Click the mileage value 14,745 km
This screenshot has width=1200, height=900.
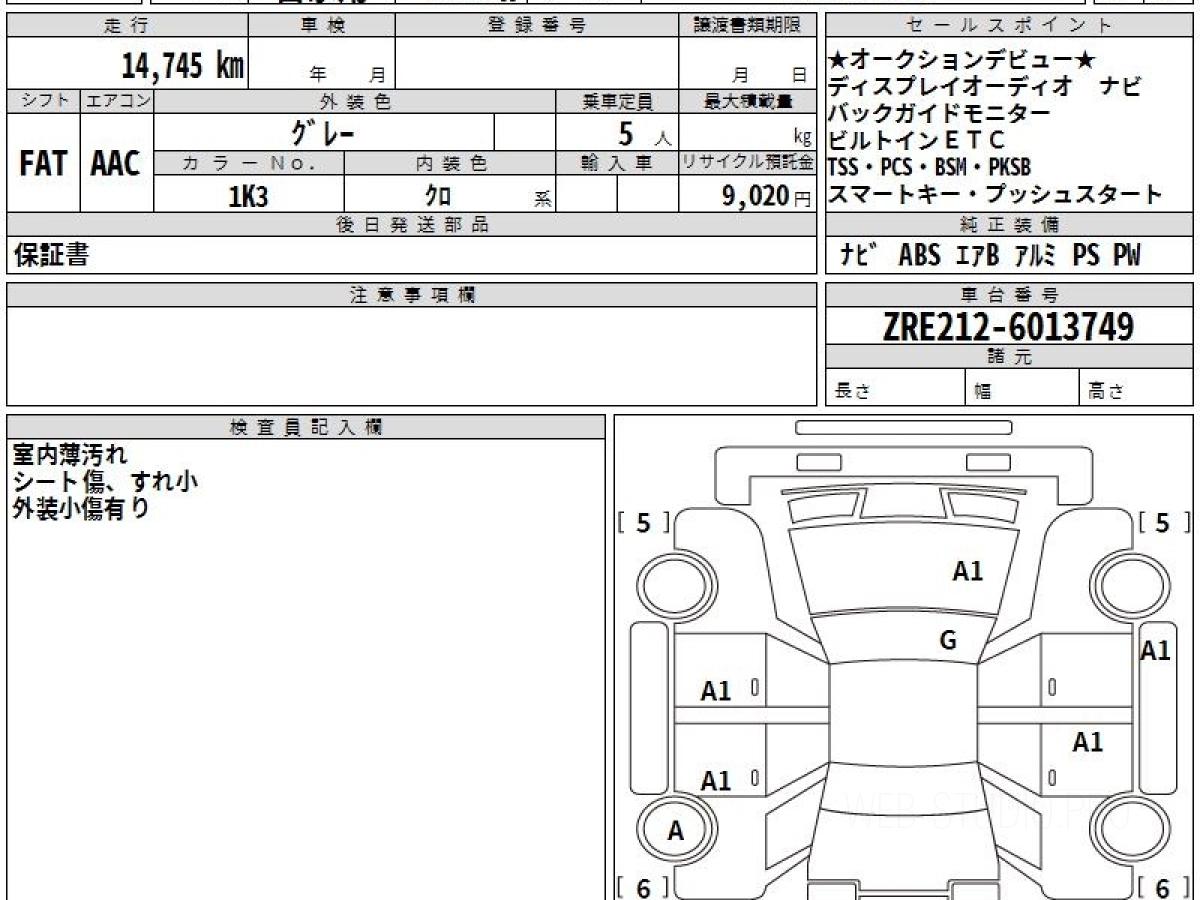(x=183, y=66)
